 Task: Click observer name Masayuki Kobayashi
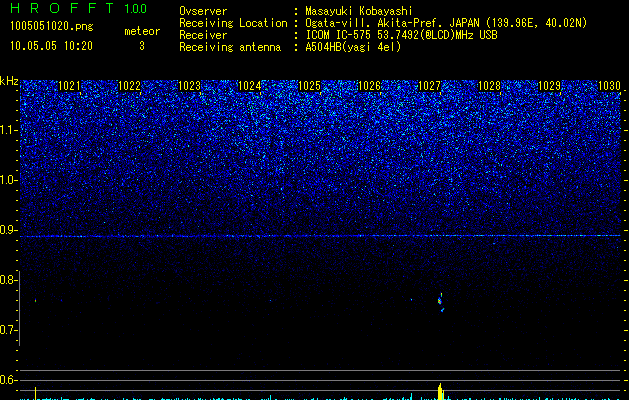tap(359, 11)
